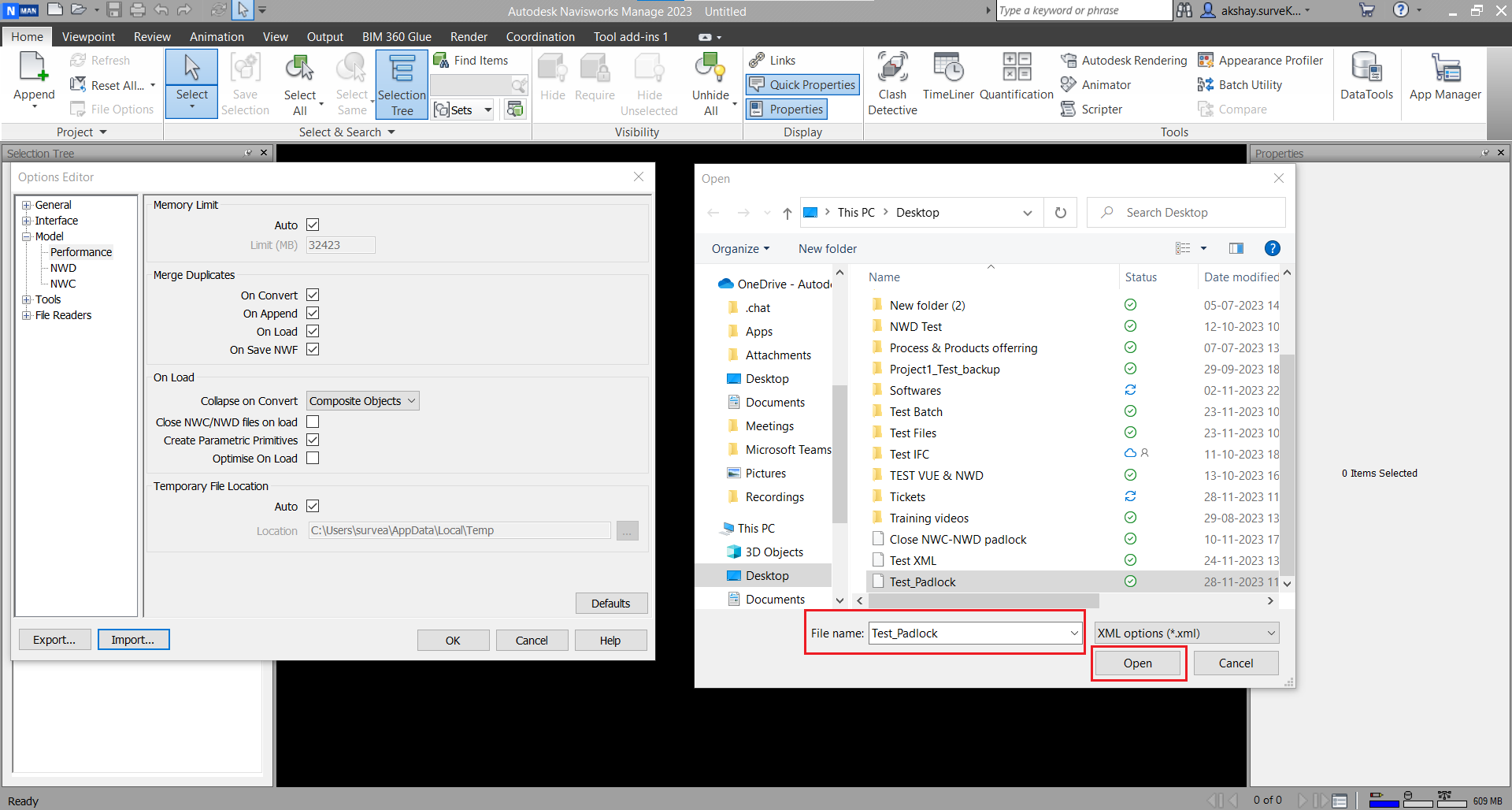Open the Organize menu dropdown
Screen dimensions: 1512x810
pos(740,249)
